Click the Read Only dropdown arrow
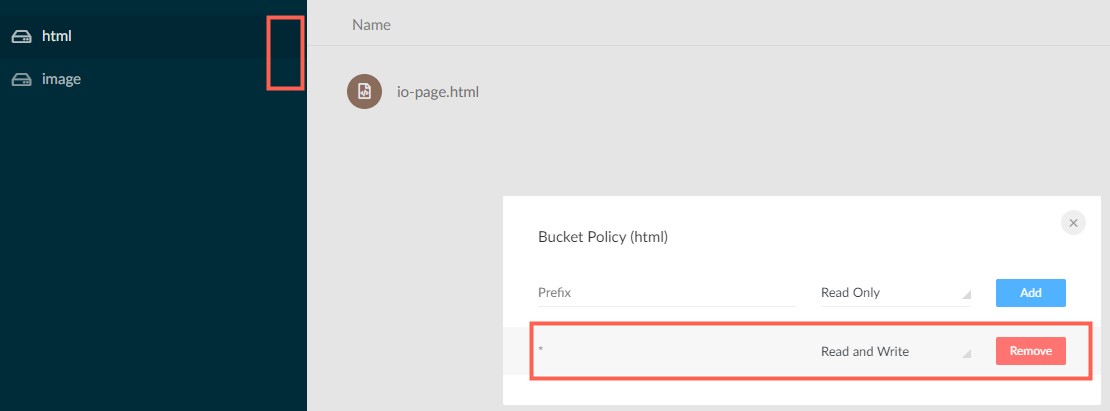The height and width of the screenshot is (411, 1110). point(966,294)
